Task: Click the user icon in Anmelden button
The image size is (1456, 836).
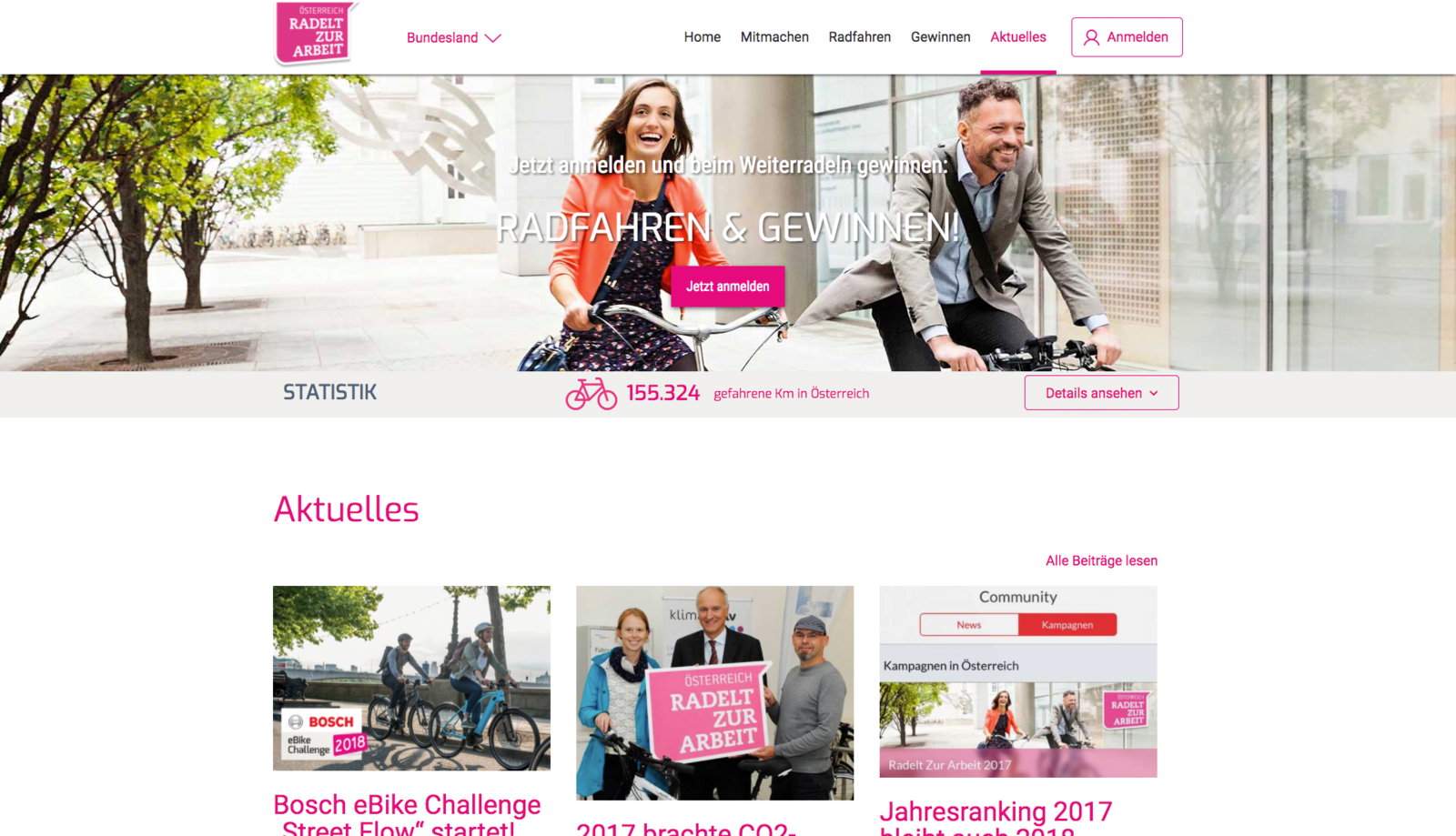Action: (x=1091, y=37)
